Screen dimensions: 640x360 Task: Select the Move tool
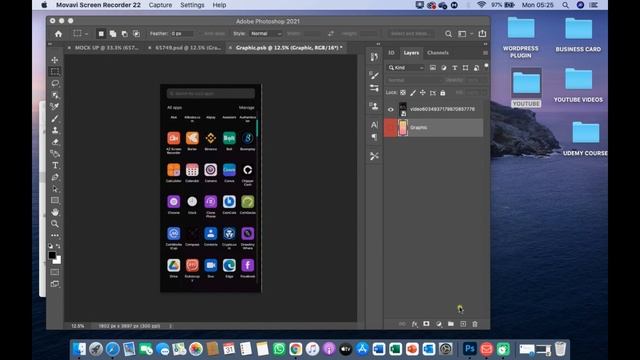tap(55, 60)
